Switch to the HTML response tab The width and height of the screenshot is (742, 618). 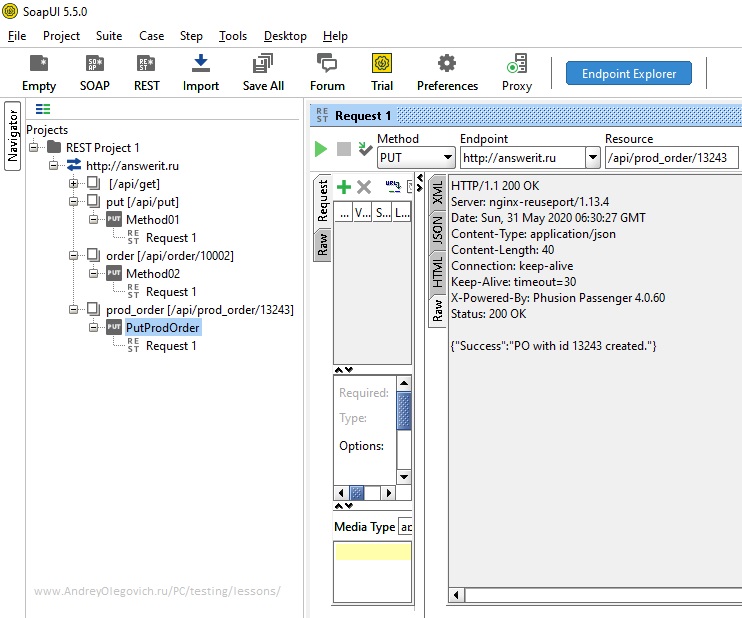[437, 273]
